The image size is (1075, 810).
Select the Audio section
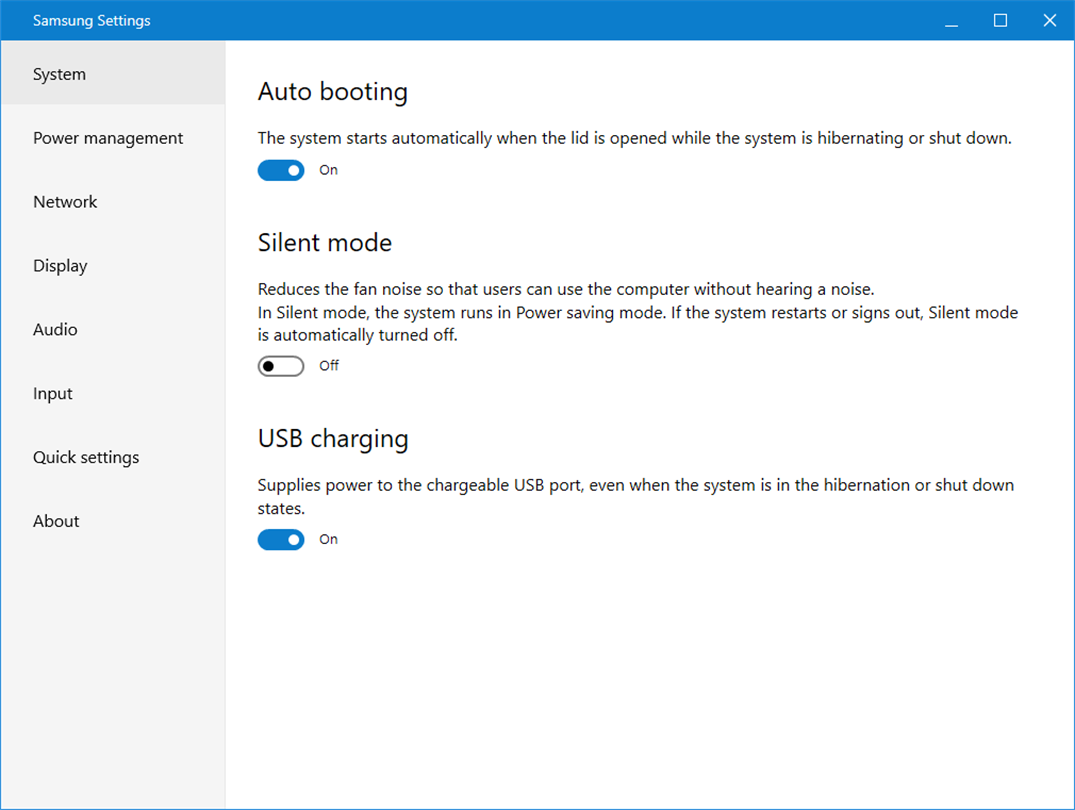click(x=55, y=330)
